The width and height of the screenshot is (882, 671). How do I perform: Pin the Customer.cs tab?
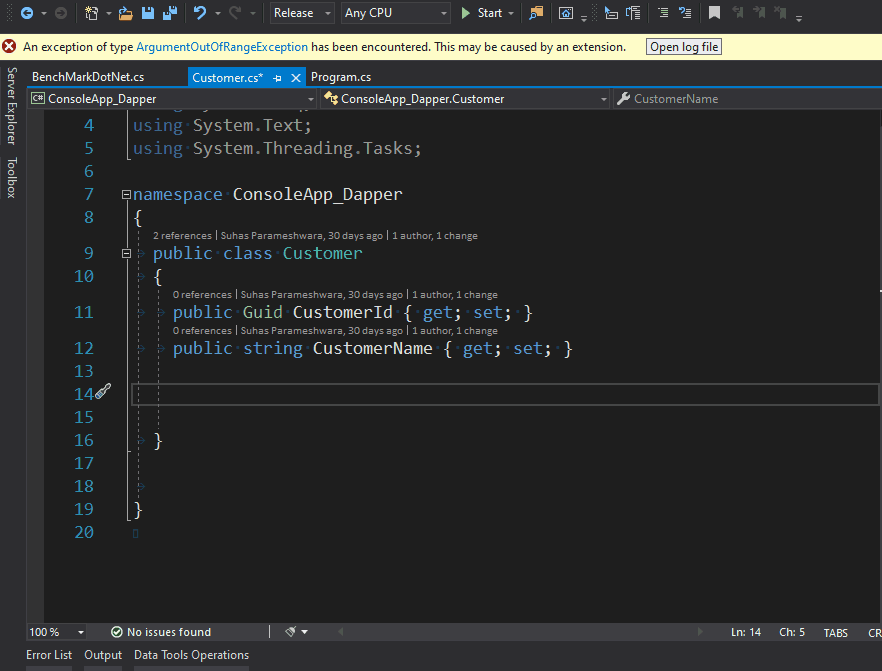point(277,77)
